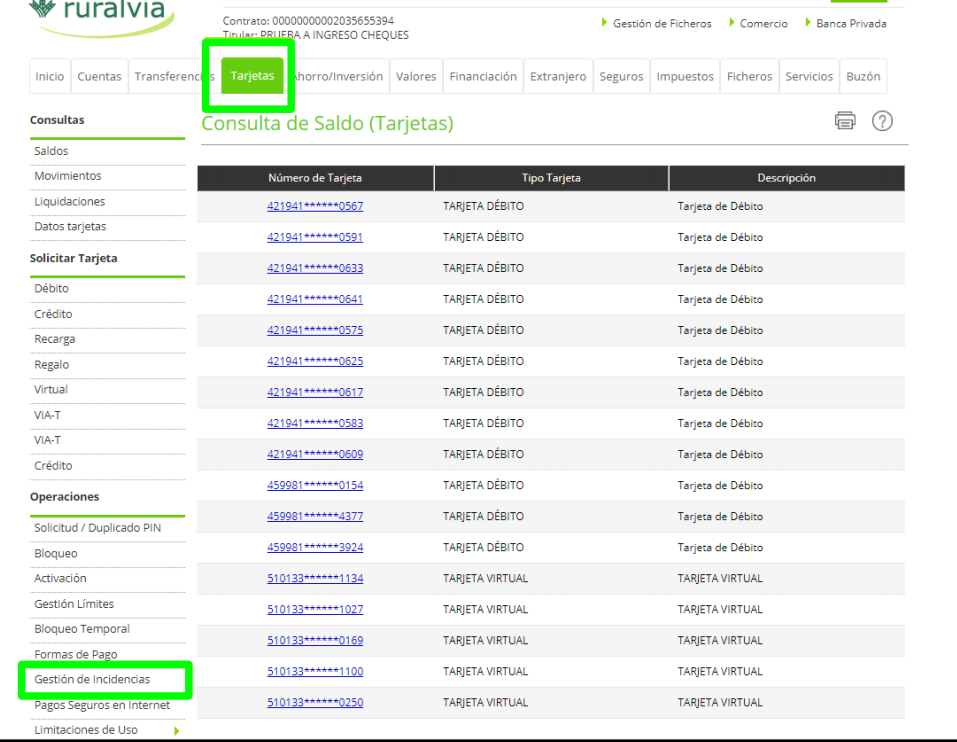Click the Número de Tarjeta column header
The height and width of the screenshot is (742, 957).
click(315, 179)
